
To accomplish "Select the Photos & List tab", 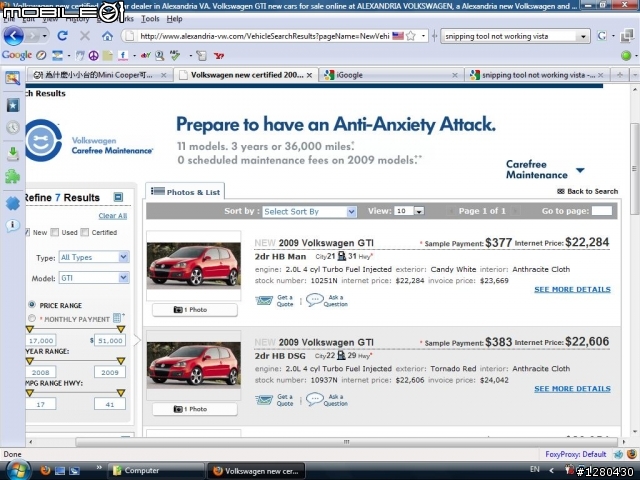I will [x=185, y=192].
